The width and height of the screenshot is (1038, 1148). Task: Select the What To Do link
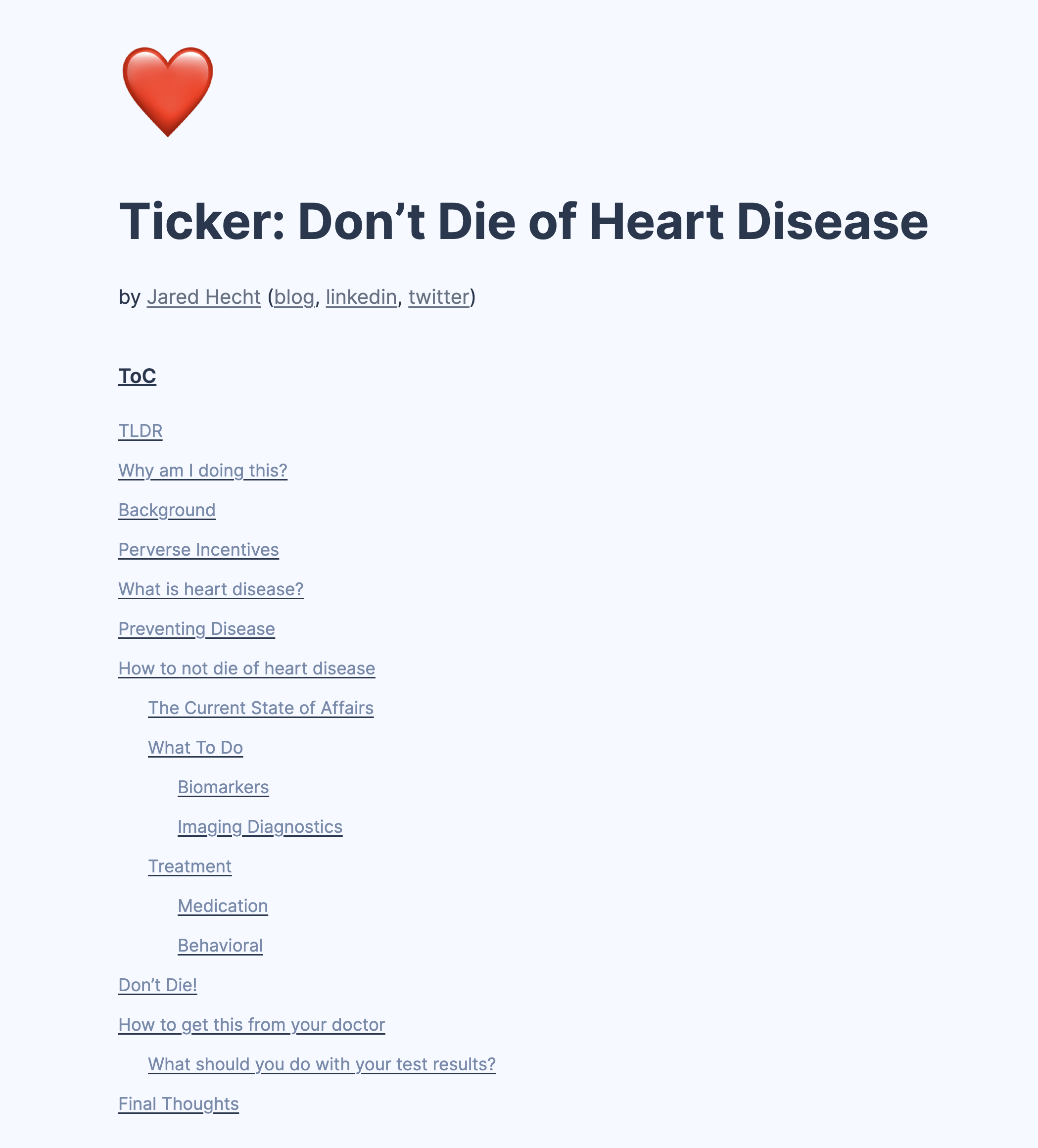(195, 747)
